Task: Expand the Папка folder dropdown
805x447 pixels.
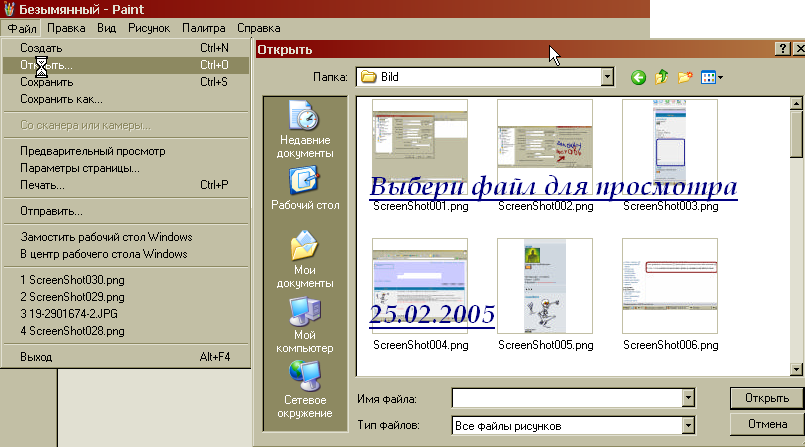Action: (x=606, y=77)
